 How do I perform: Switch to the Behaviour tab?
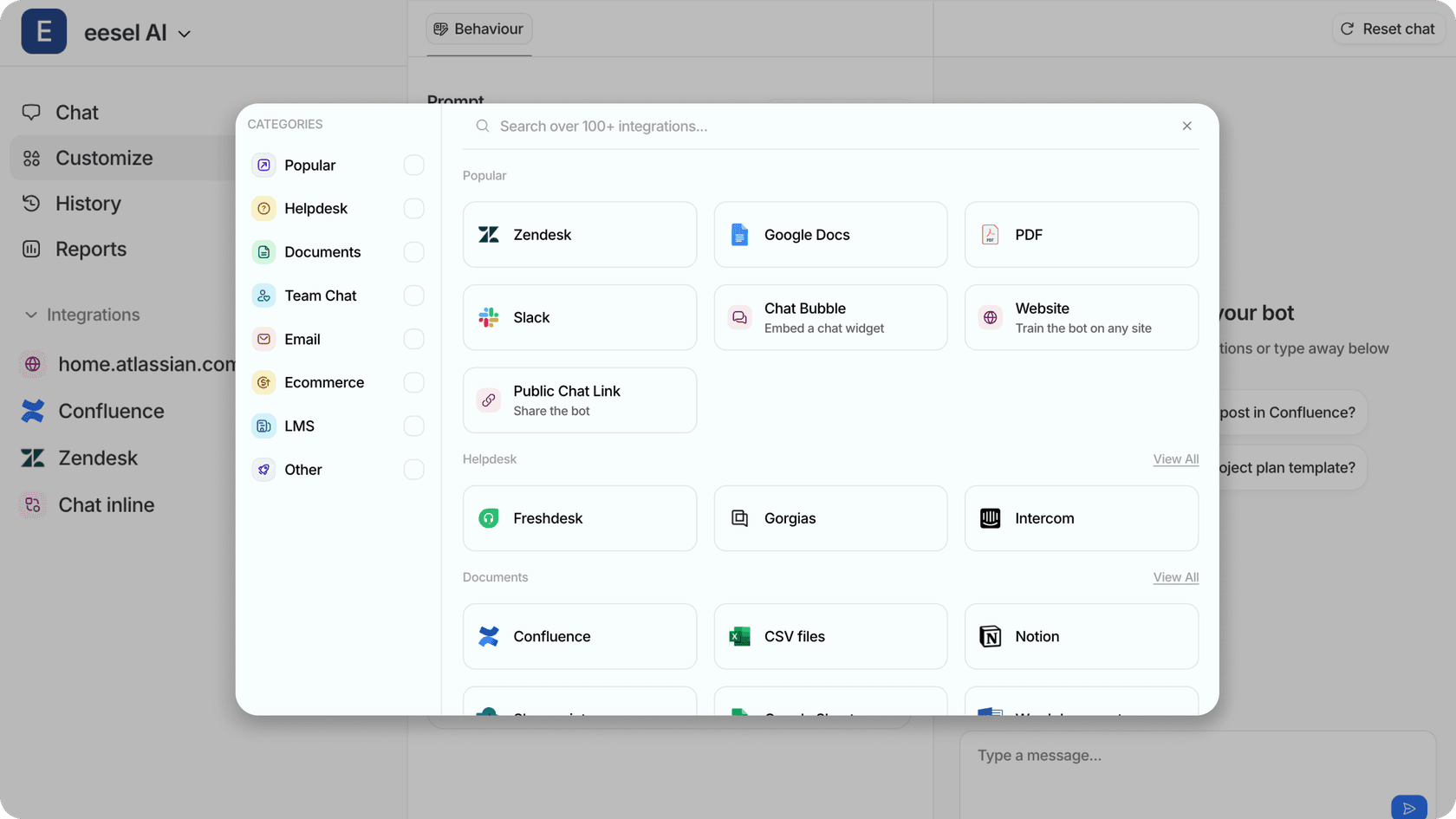[x=478, y=29]
